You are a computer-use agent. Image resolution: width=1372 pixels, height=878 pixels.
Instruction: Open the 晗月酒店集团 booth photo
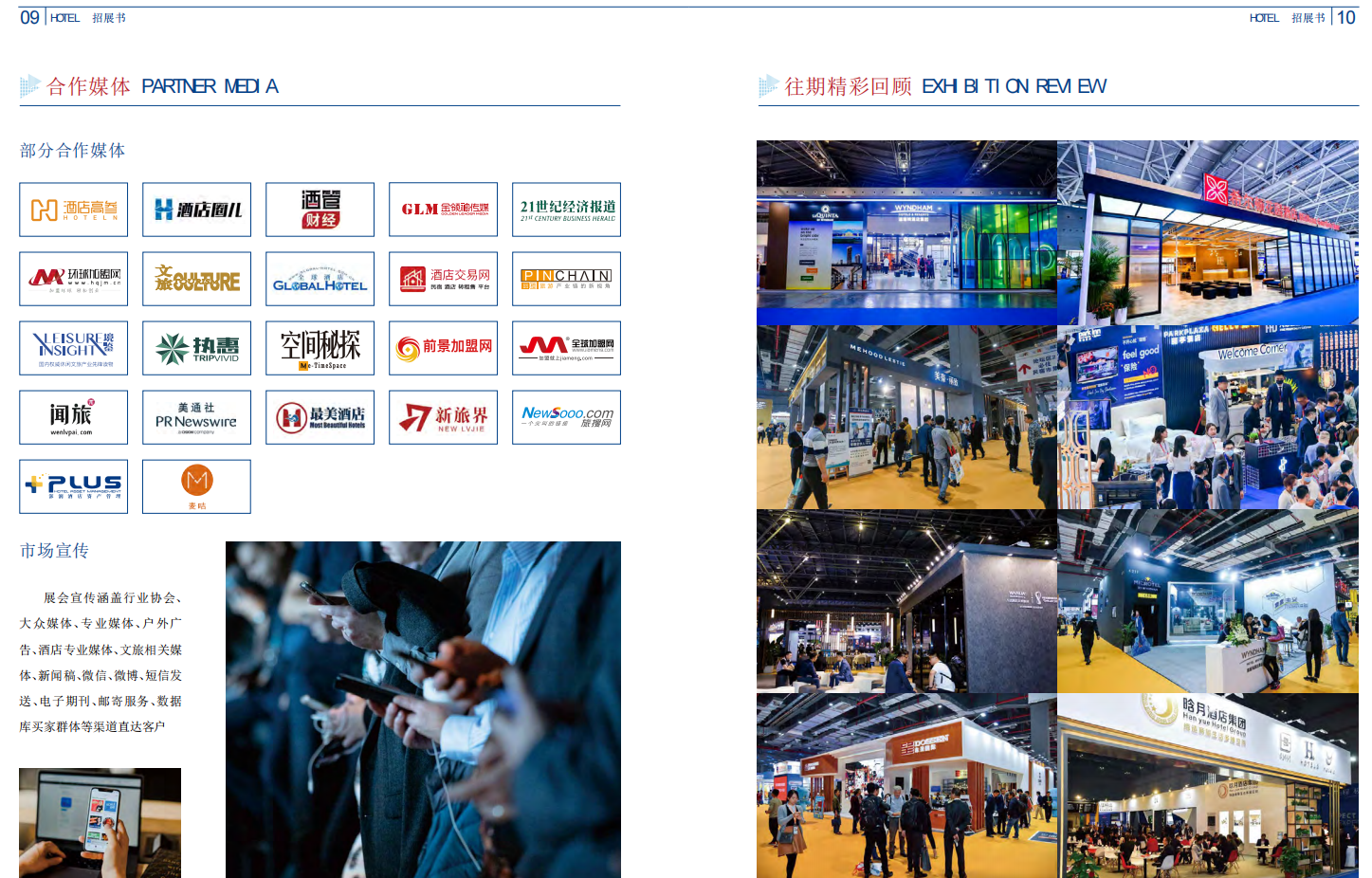click(x=1208, y=785)
